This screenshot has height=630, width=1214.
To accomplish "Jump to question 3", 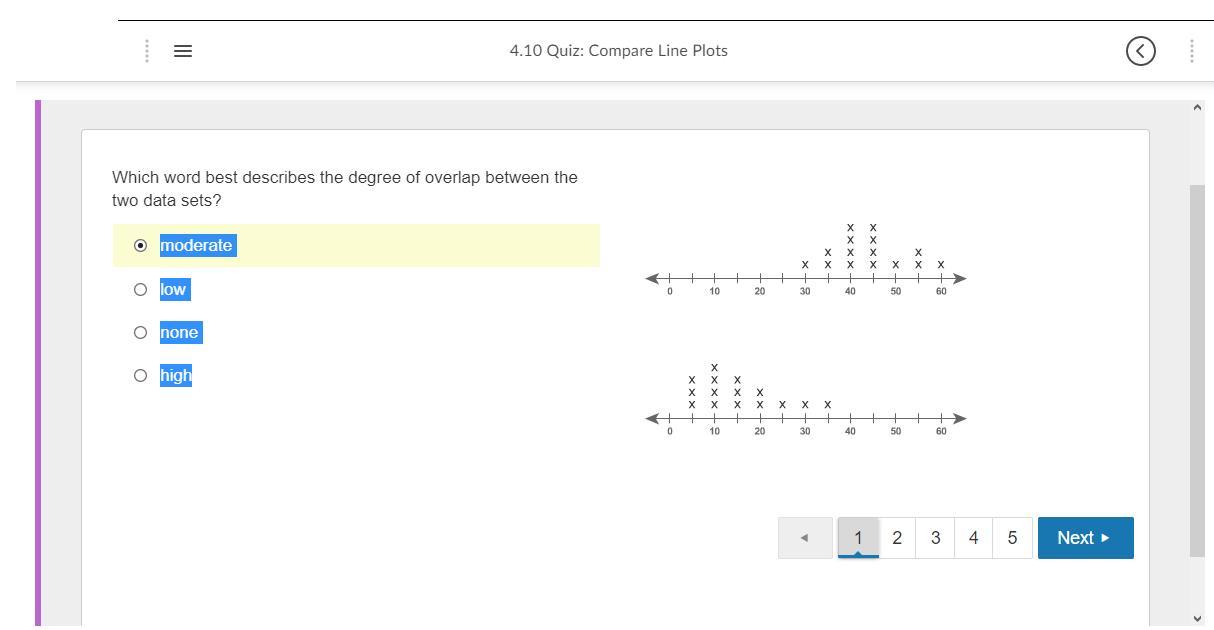I will 935,538.
